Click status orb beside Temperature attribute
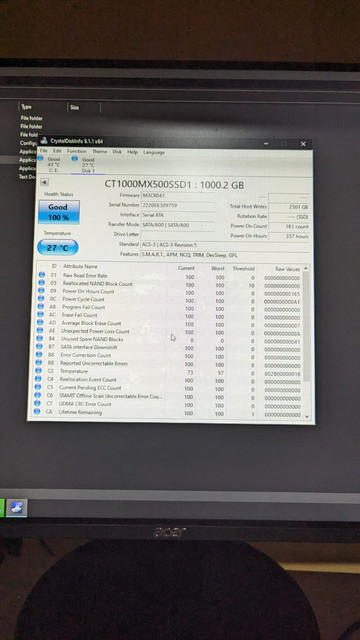 tap(39, 371)
